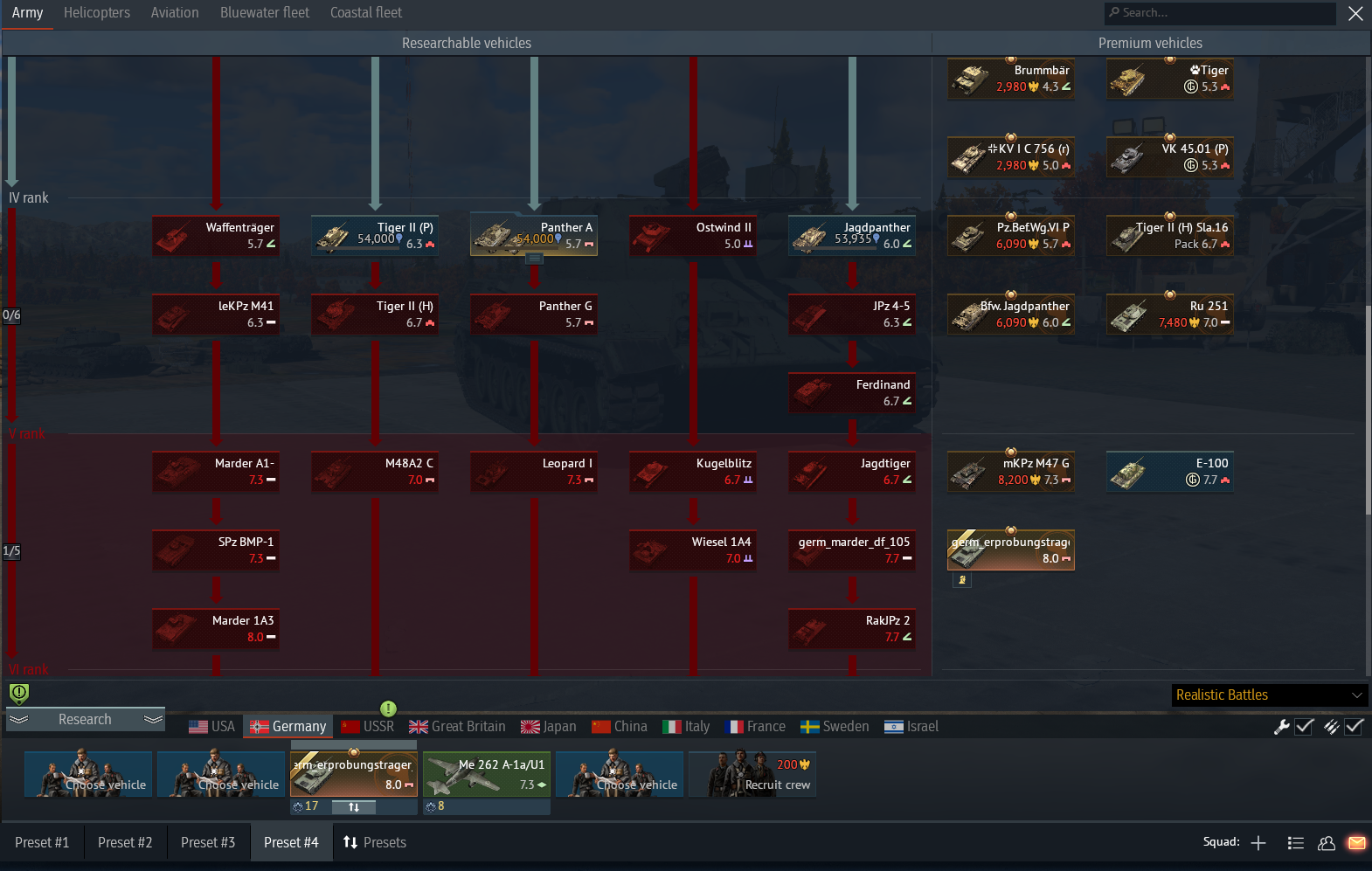Select the Me 262 A-1a/U1 crew slot
The width and height of the screenshot is (1372, 871).
tap(487, 774)
